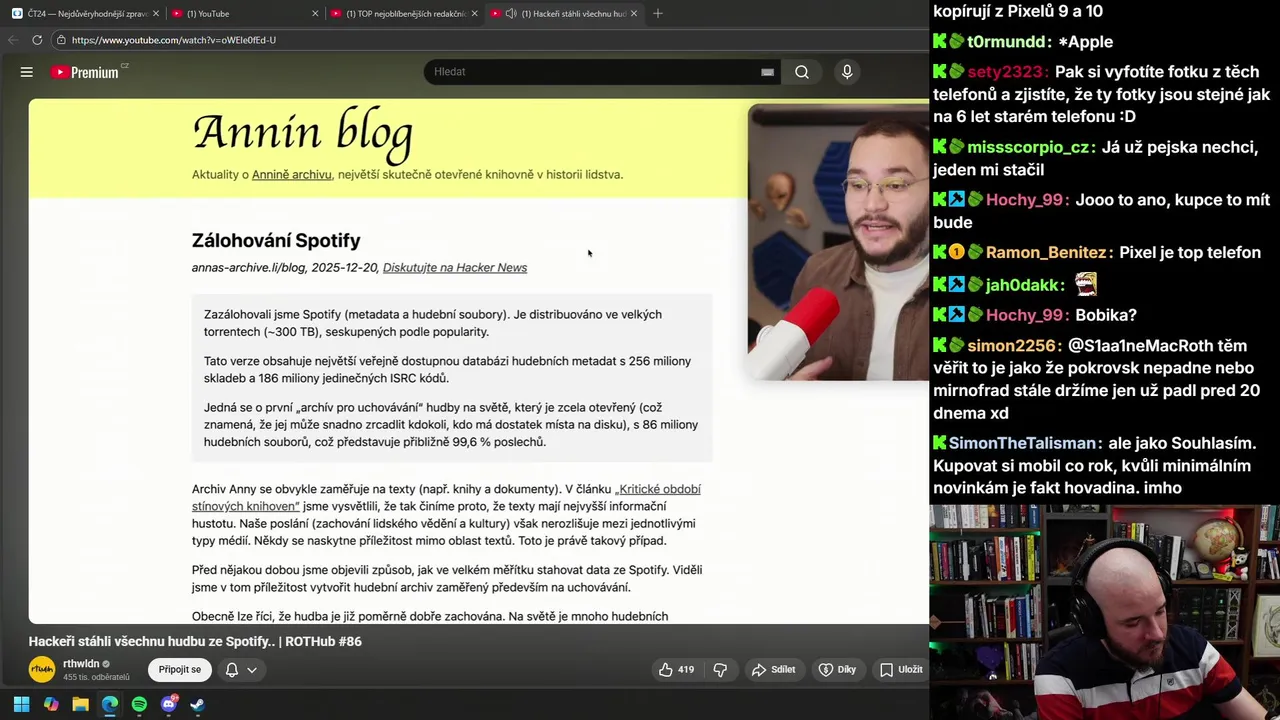The height and width of the screenshot is (720, 1280).
Task: Click the Sdílet share button
Action: coord(774,670)
